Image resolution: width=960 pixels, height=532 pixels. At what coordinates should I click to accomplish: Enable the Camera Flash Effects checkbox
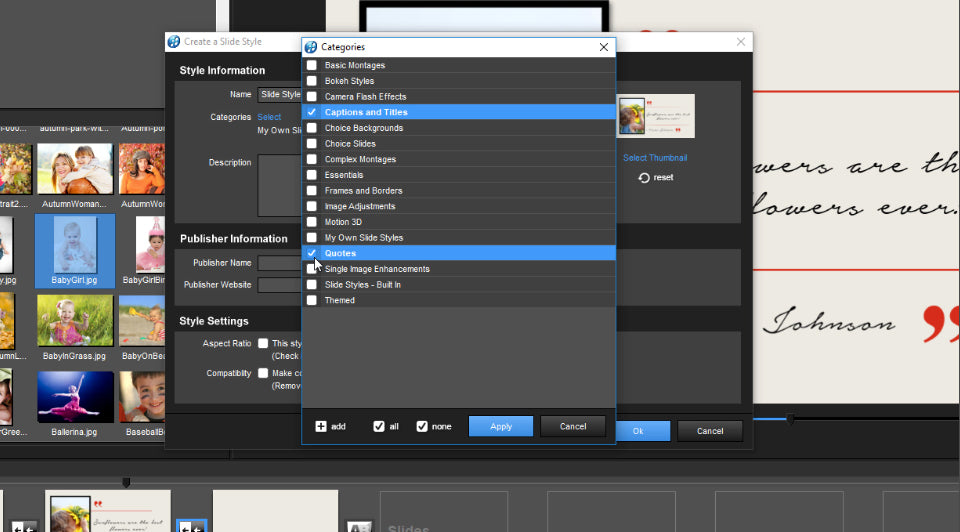[312, 96]
